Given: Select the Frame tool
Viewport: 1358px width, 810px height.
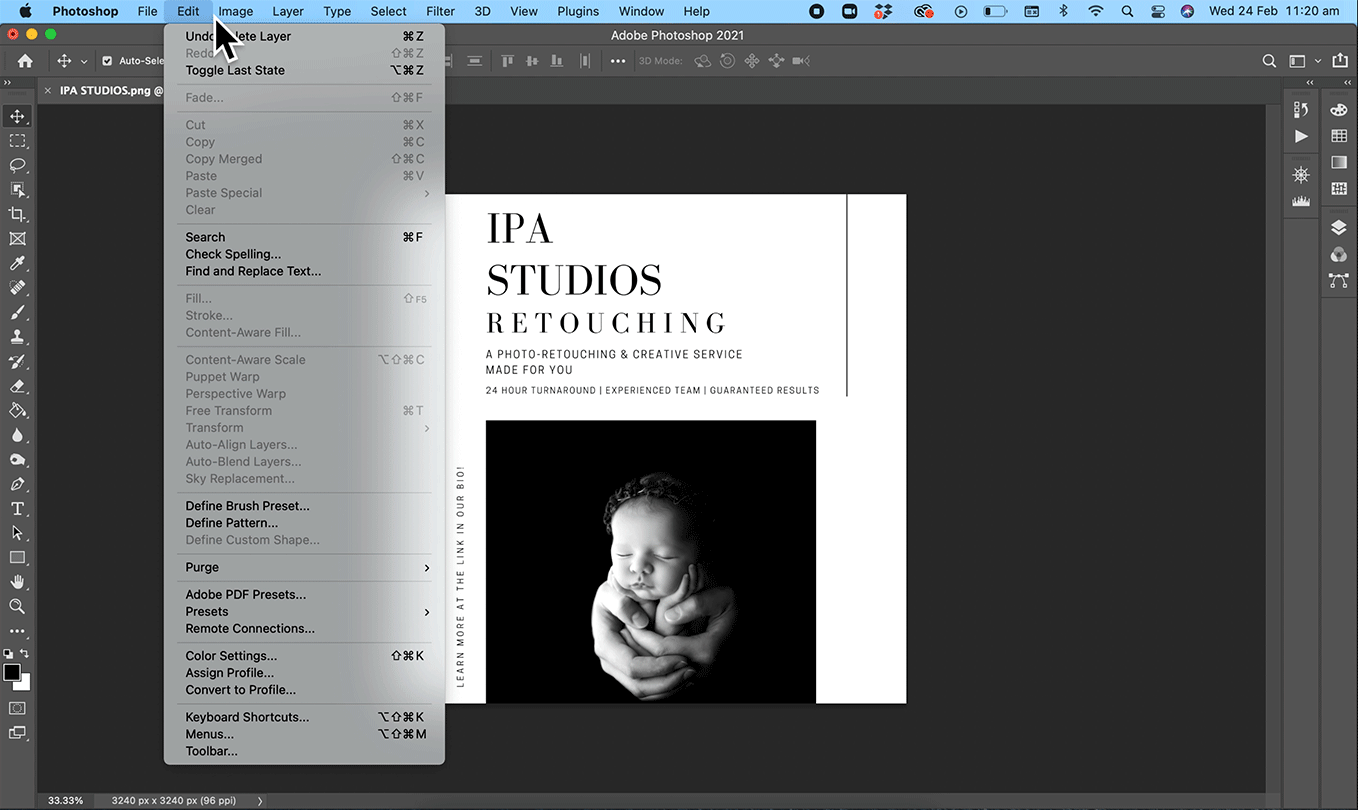Looking at the screenshot, I should (x=17, y=239).
